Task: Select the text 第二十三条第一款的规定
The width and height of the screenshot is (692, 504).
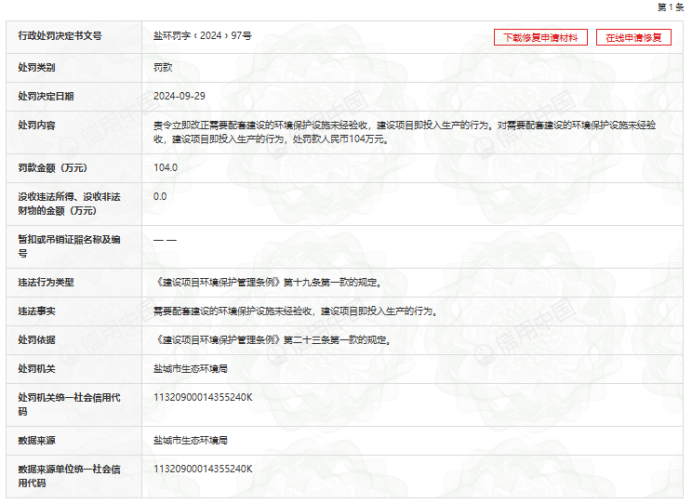Action: (x=335, y=340)
